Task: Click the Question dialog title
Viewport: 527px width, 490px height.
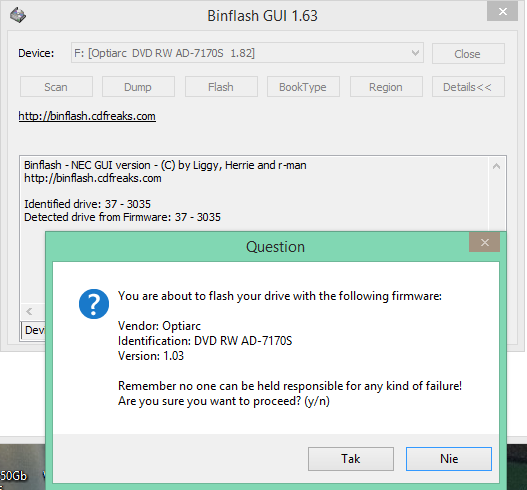Action: coord(275,247)
